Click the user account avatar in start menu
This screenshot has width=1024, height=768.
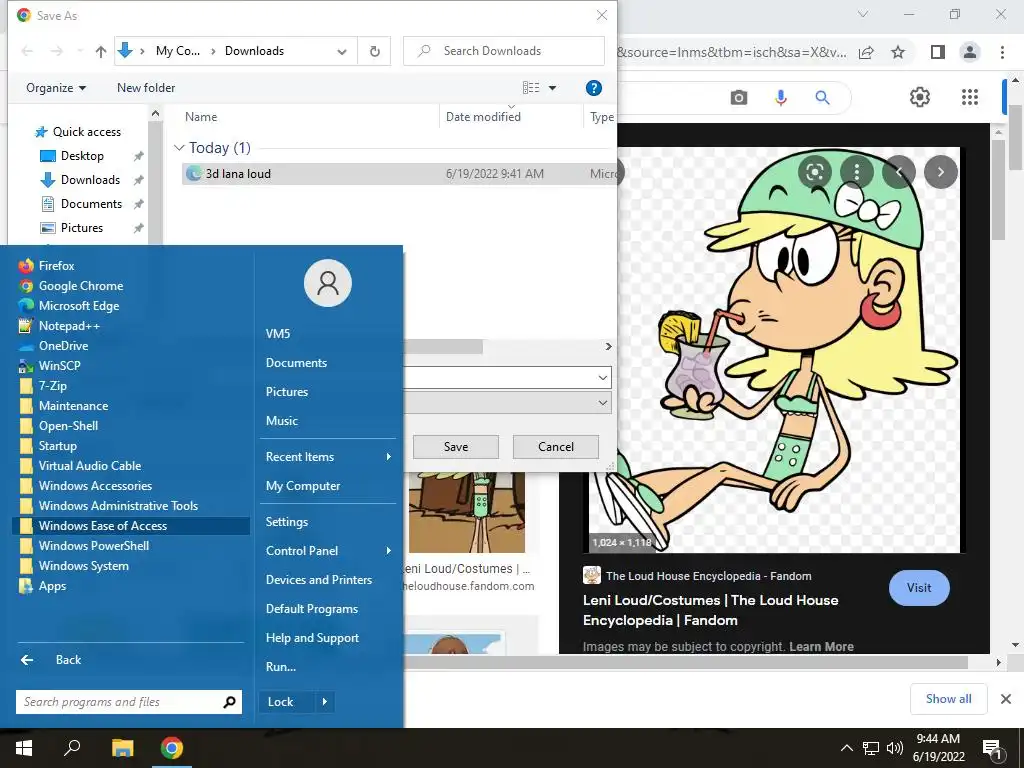(328, 283)
